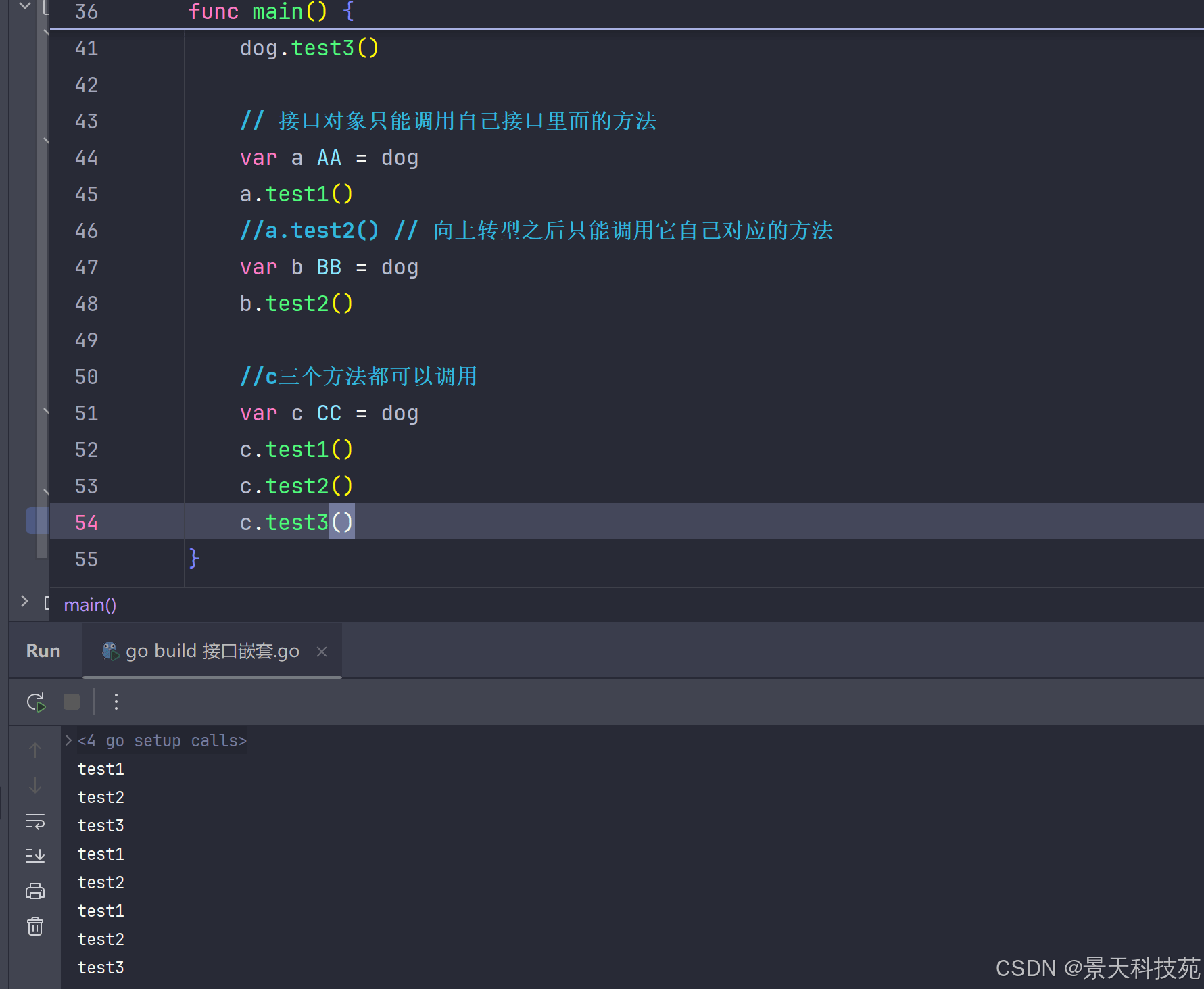Image resolution: width=1204 pixels, height=989 pixels.
Task: Clear console output with the trash icon
Action: tap(35, 926)
